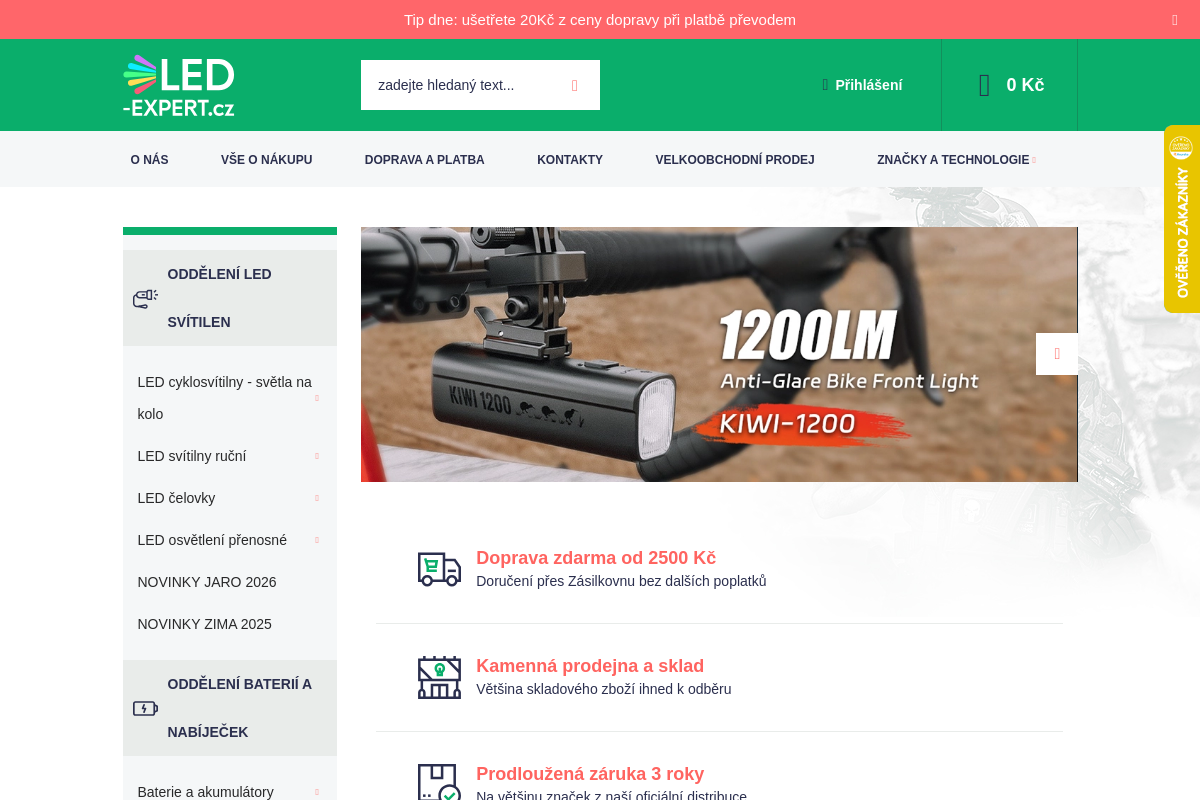Advance the banner with the next-slide arrow
This screenshot has height=800, width=1200.
[1057, 354]
